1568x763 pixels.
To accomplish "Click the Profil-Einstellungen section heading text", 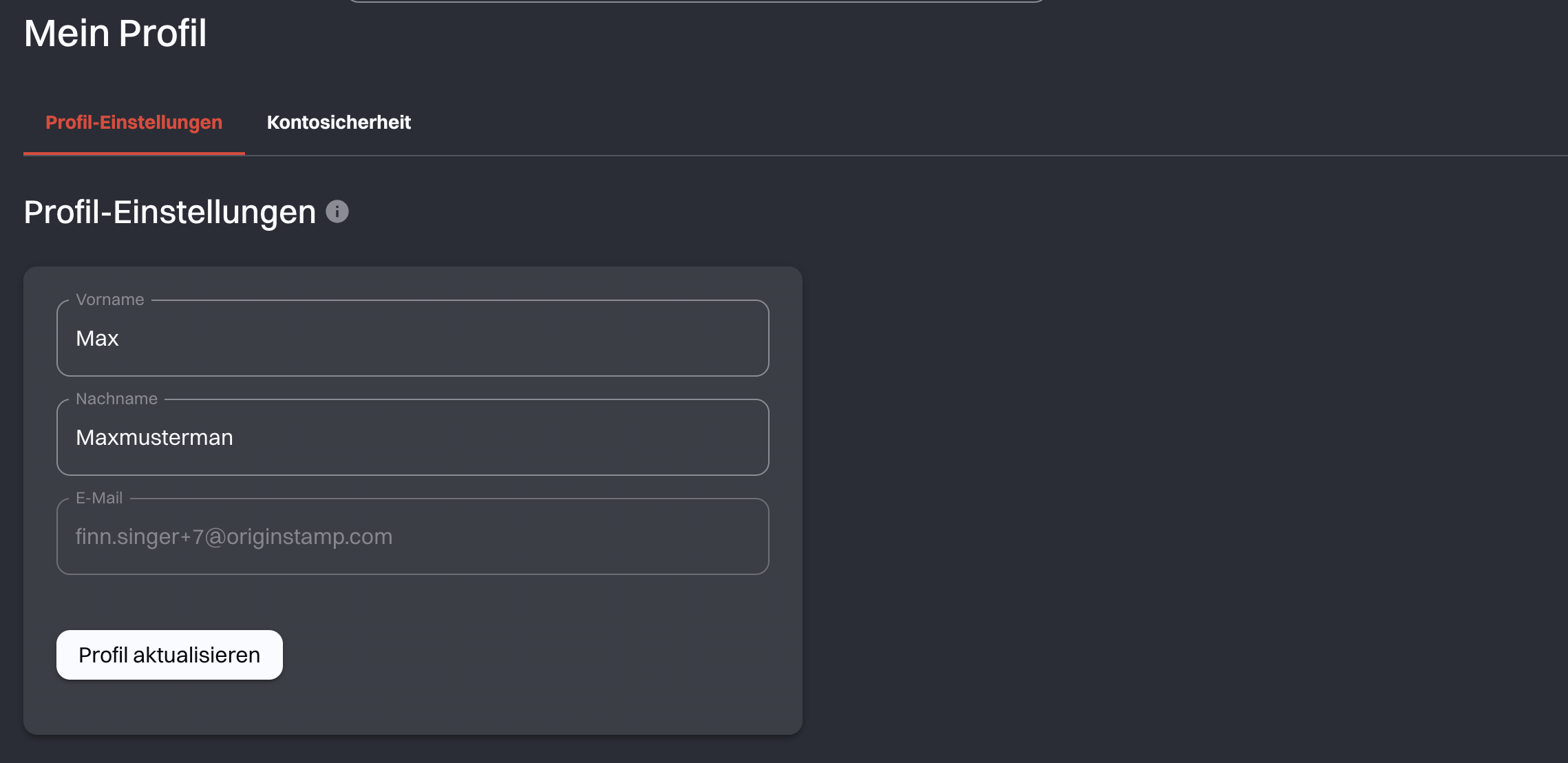I will tap(169, 212).
